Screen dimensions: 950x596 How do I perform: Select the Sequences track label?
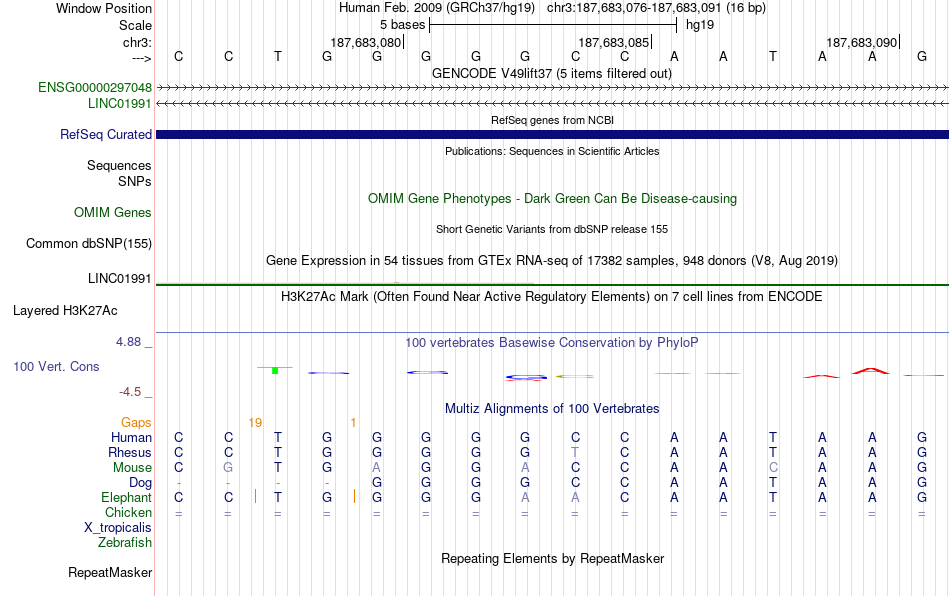point(119,165)
